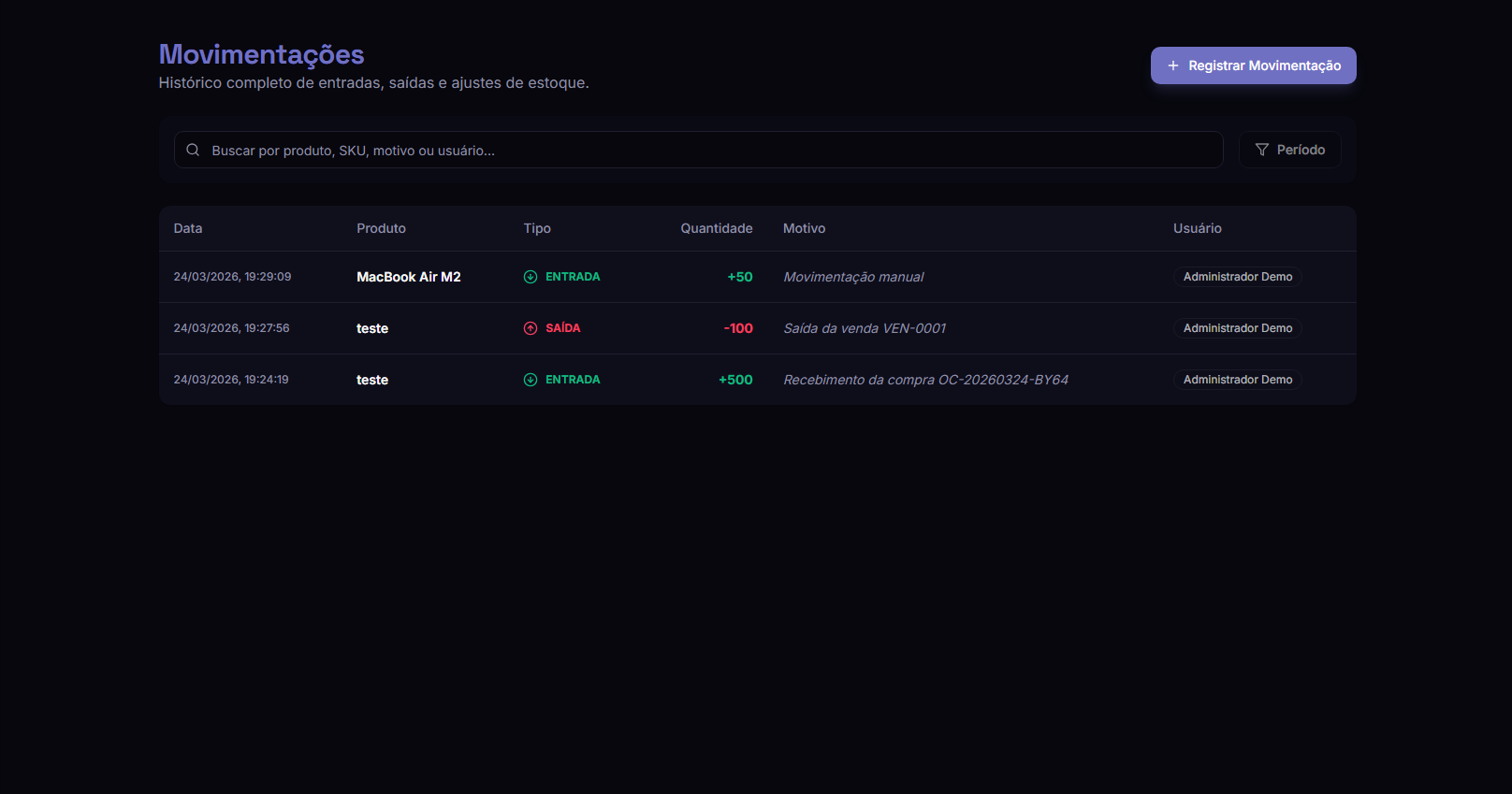Open the Período filter dropdown
The height and width of the screenshot is (794, 1512).
(1289, 150)
